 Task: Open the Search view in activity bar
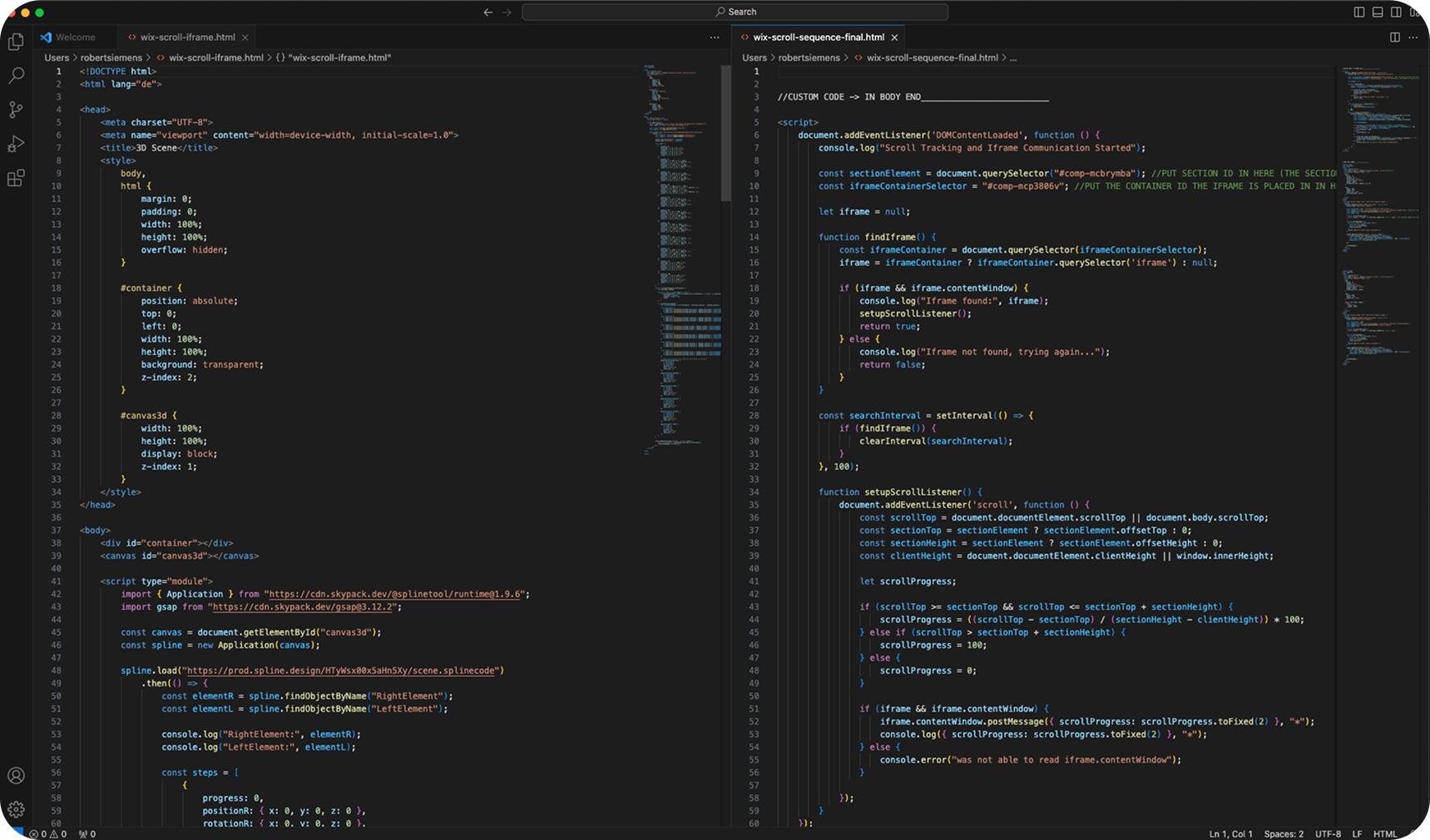16,76
